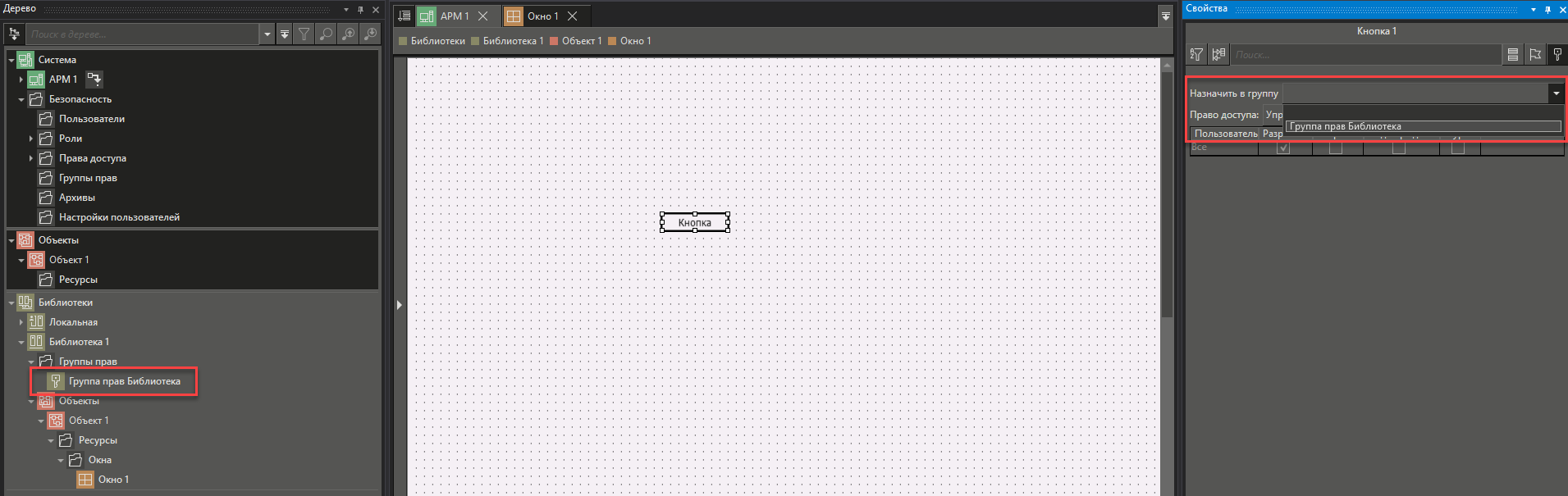Pin the Дерево panel

(x=360, y=10)
